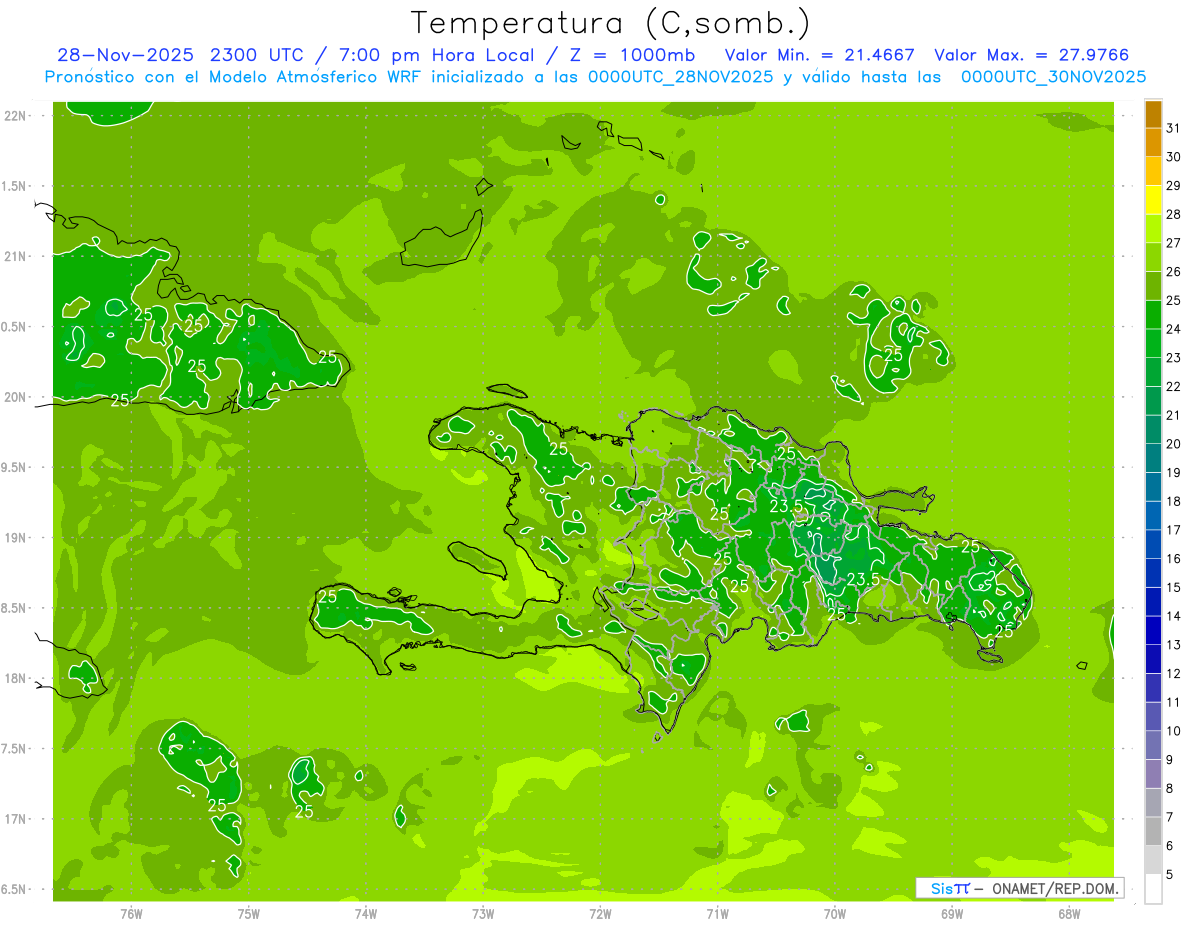Click the '17N' latitude label

pyautogui.click(x=15, y=819)
